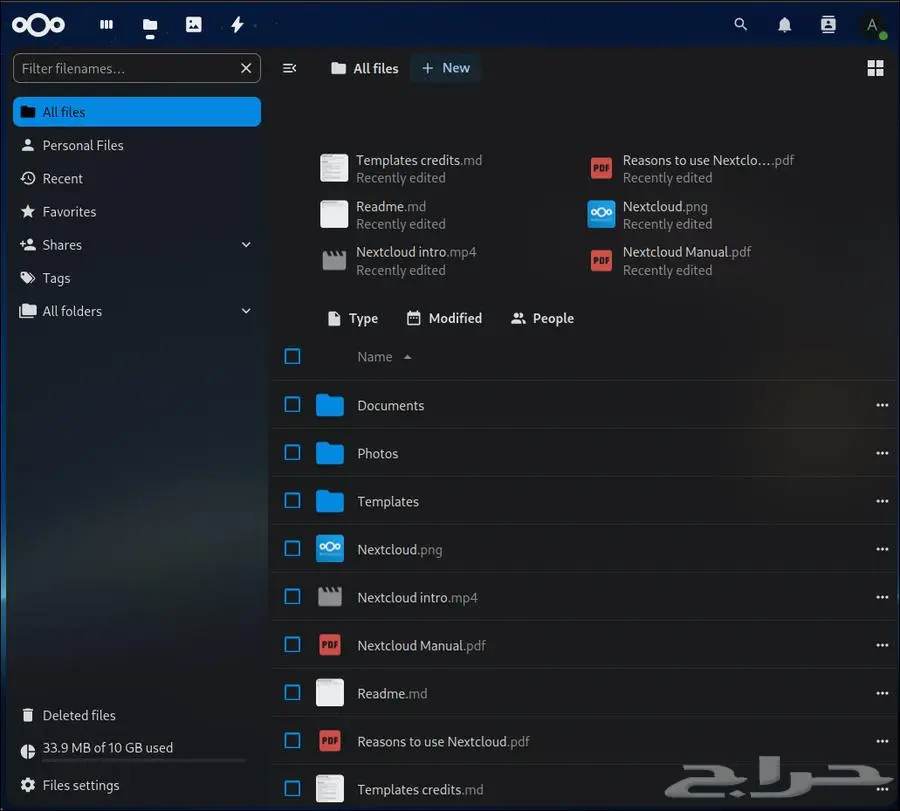
Task: Open Templates credits.md in file list
Action: (420, 790)
